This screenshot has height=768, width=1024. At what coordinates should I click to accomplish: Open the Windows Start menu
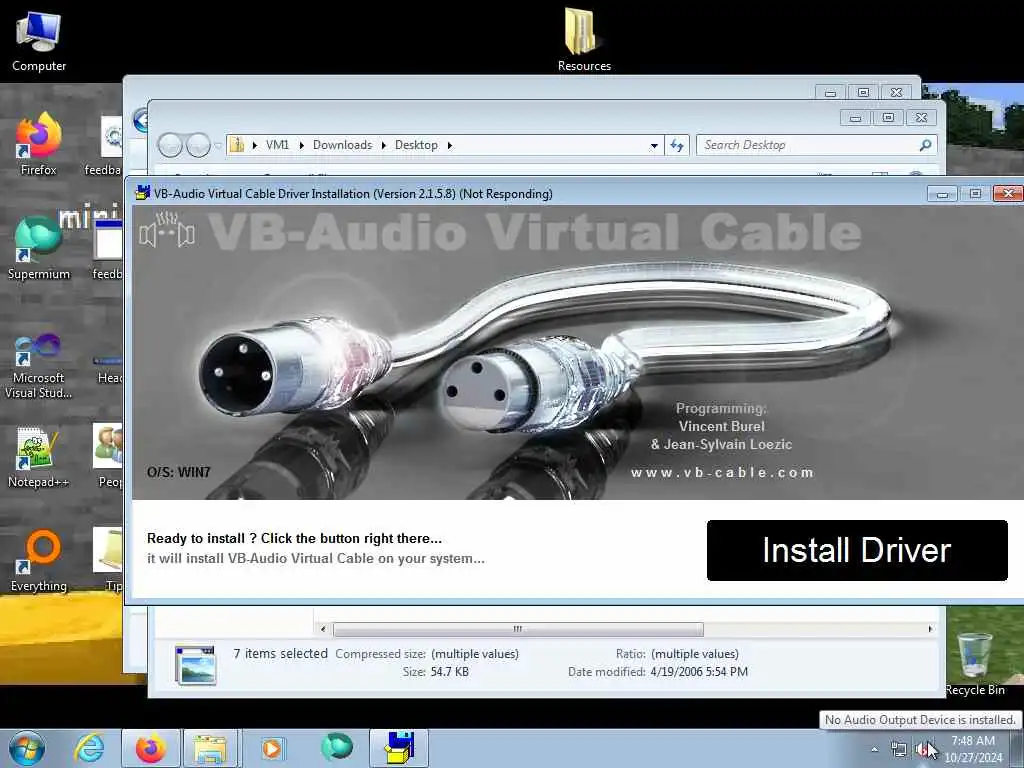pyautogui.click(x=26, y=748)
